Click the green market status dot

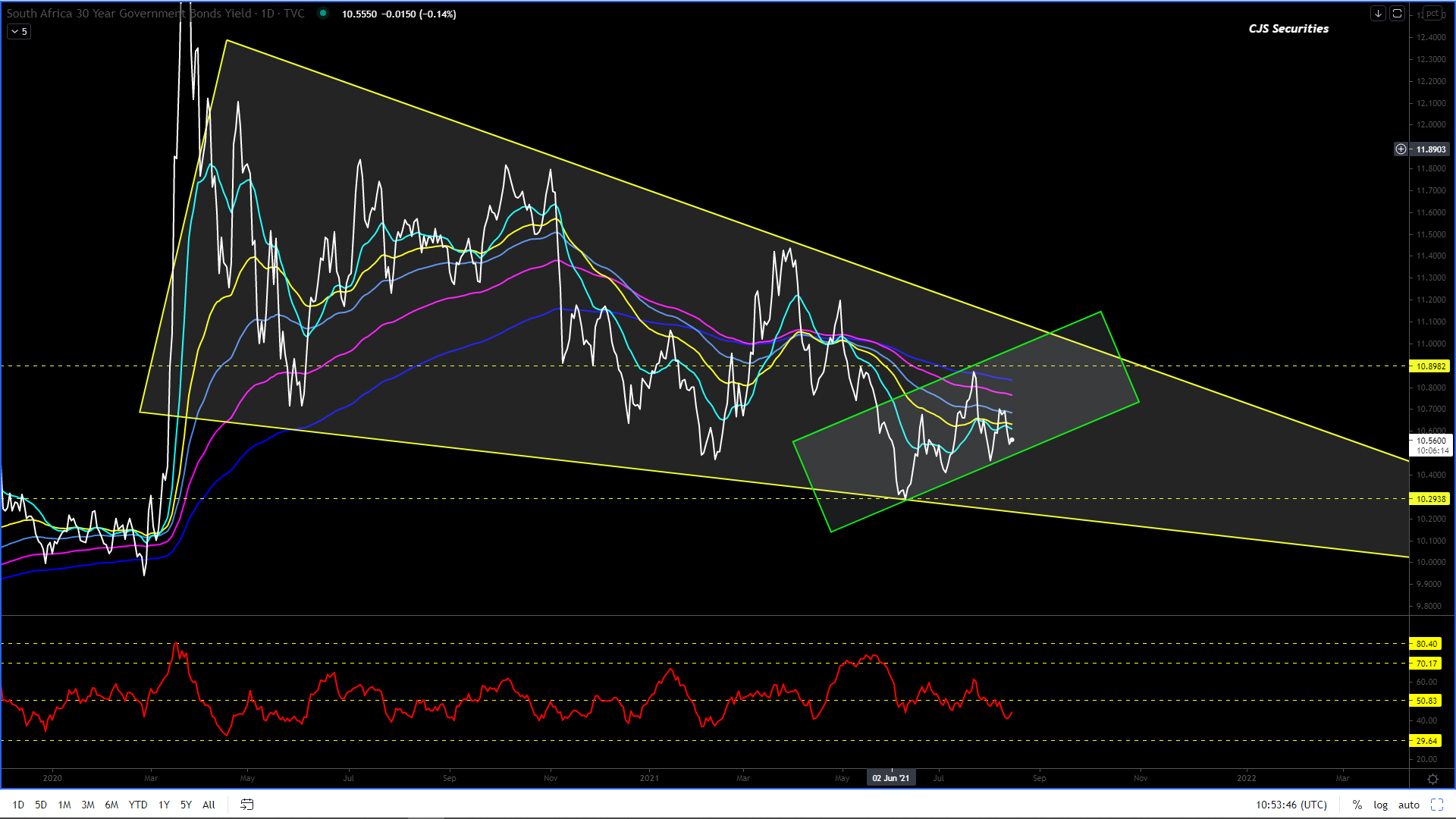pyautogui.click(x=323, y=13)
